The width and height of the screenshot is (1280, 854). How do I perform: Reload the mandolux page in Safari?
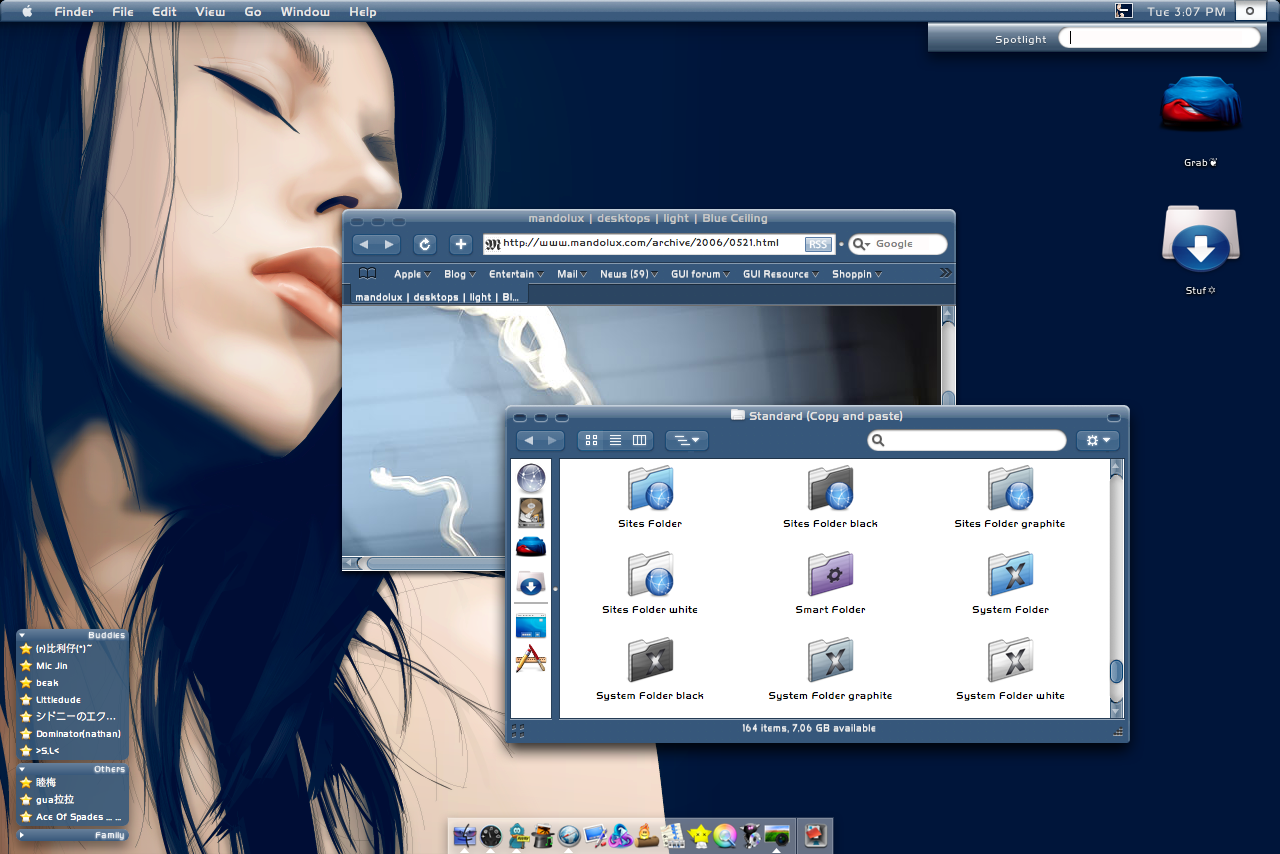(425, 244)
